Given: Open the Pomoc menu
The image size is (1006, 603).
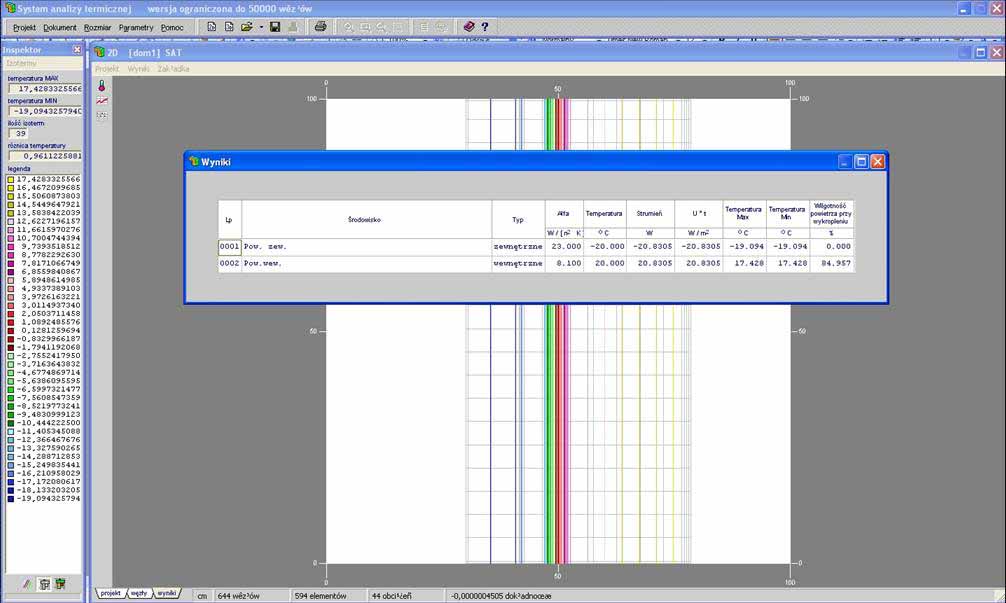Looking at the screenshot, I should [172, 28].
